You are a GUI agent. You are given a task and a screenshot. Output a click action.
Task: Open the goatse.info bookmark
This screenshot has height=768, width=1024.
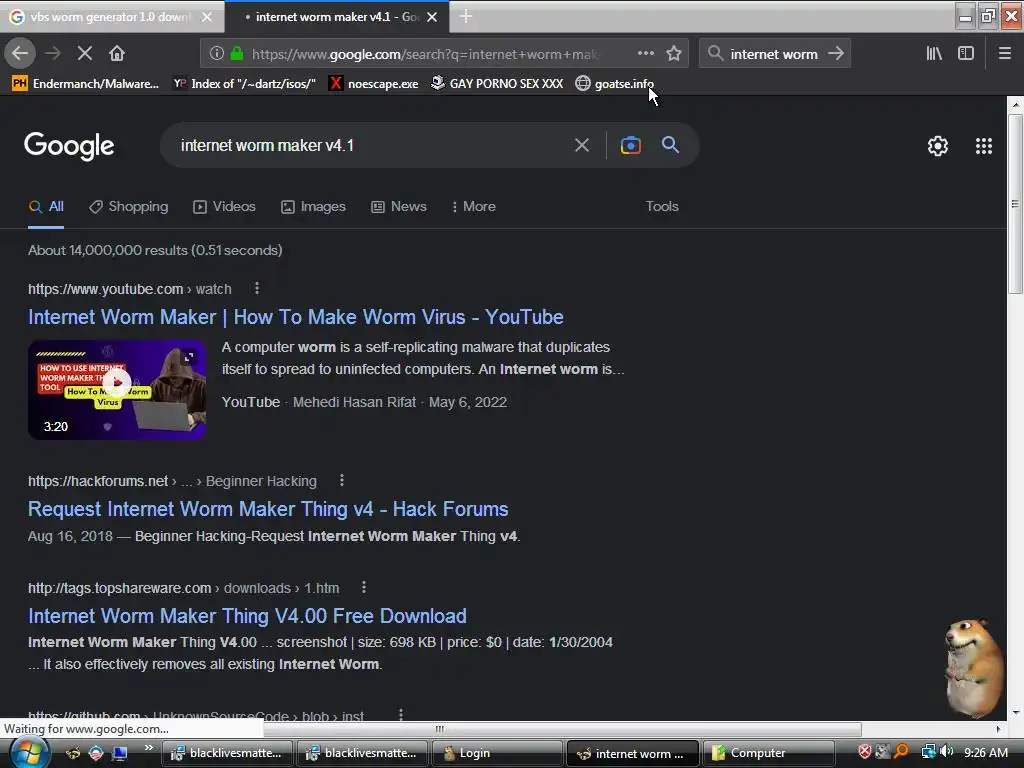point(615,84)
